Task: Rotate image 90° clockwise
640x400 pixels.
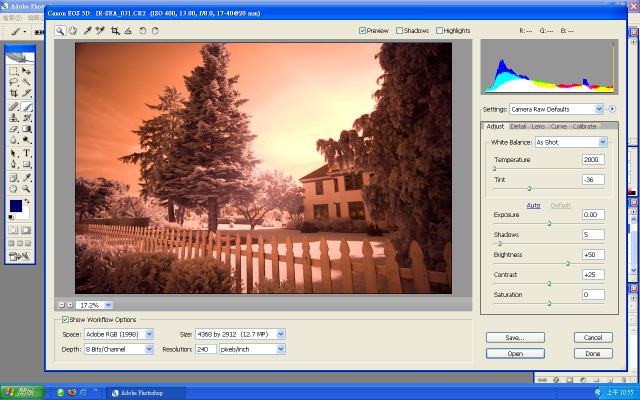Action: (x=155, y=31)
